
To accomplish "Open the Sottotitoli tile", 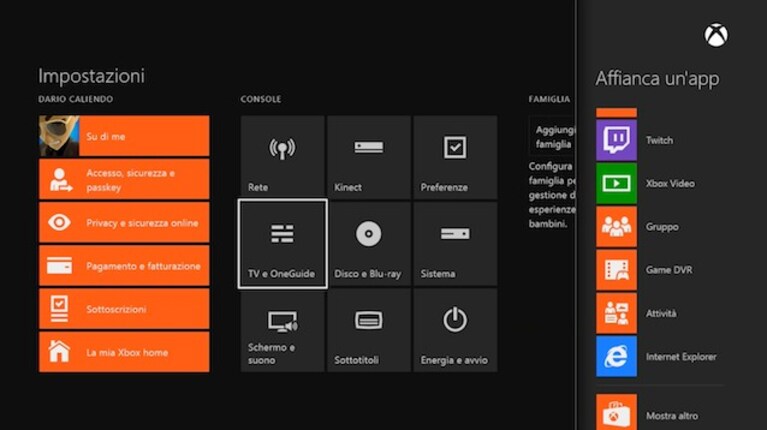I will (369, 330).
